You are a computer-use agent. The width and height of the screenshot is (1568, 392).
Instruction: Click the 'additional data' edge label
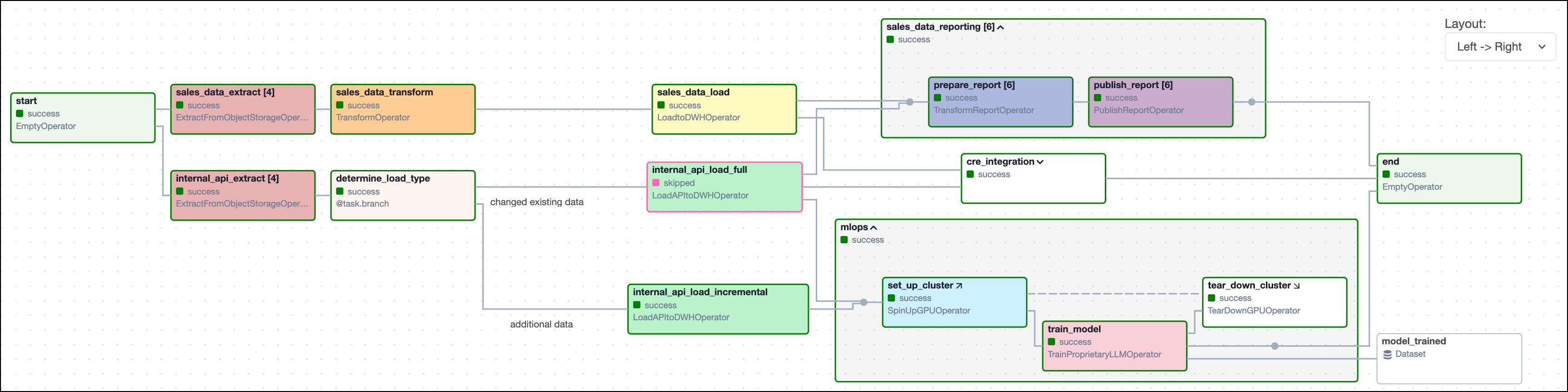click(x=541, y=324)
